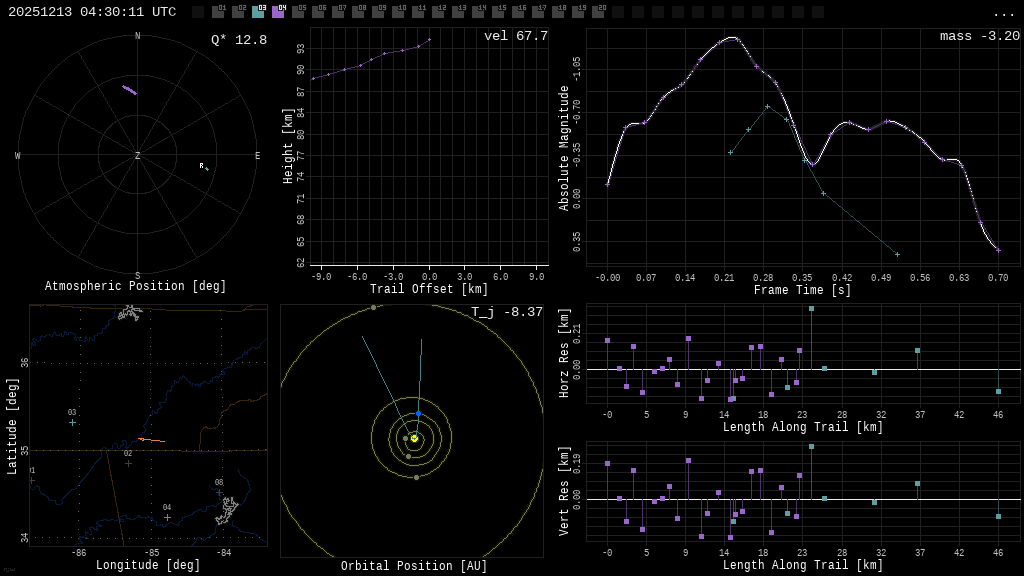
Task: Select station 20 box in top bar
Action: point(598,12)
